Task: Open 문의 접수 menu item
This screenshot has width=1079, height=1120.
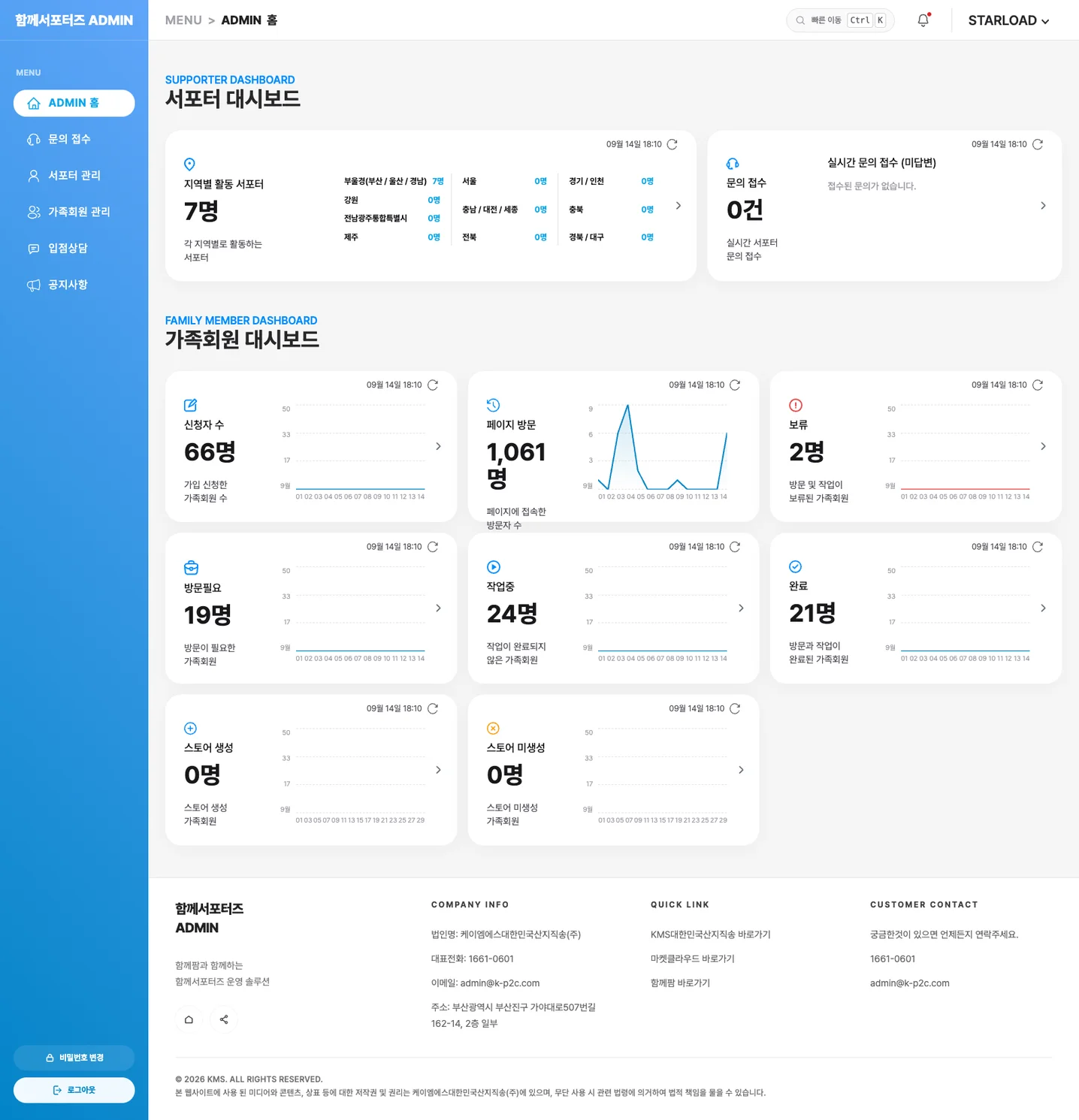Action: (74, 139)
